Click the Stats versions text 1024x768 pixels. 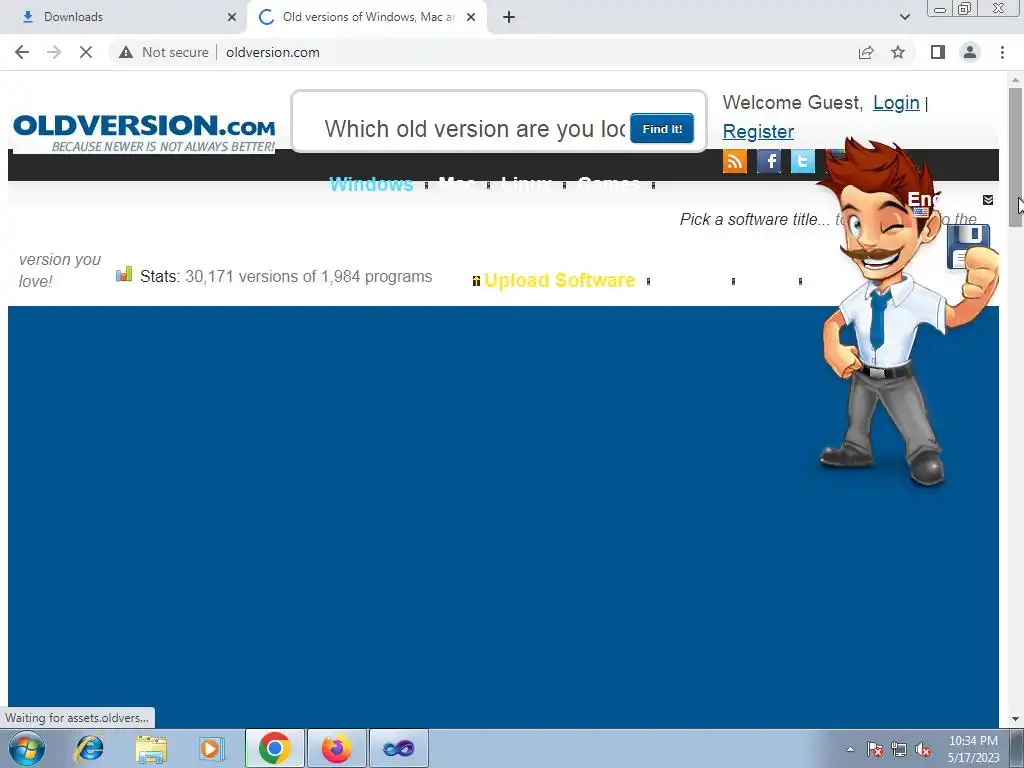pos(286,276)
